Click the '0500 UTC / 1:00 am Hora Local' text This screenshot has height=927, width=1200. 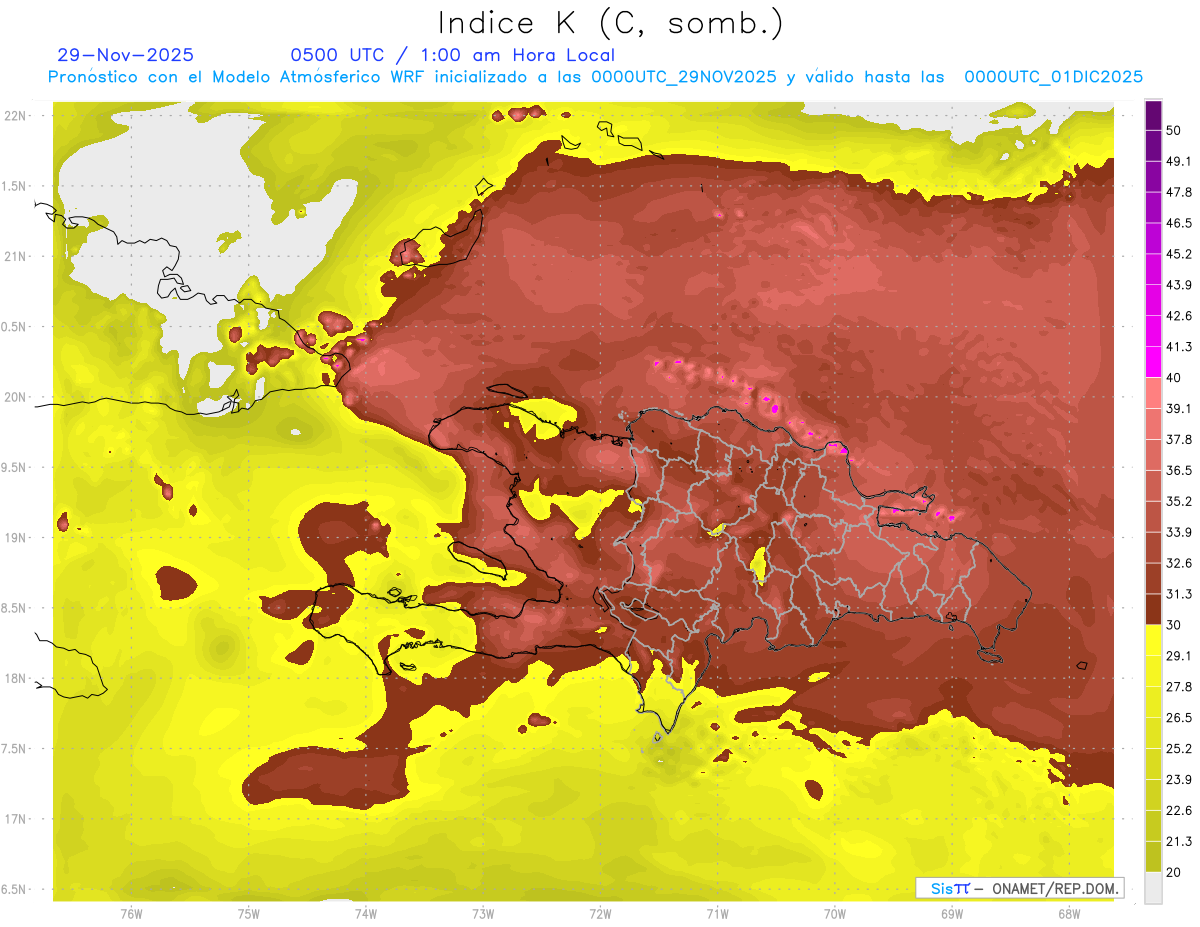[x=453, y=55]
